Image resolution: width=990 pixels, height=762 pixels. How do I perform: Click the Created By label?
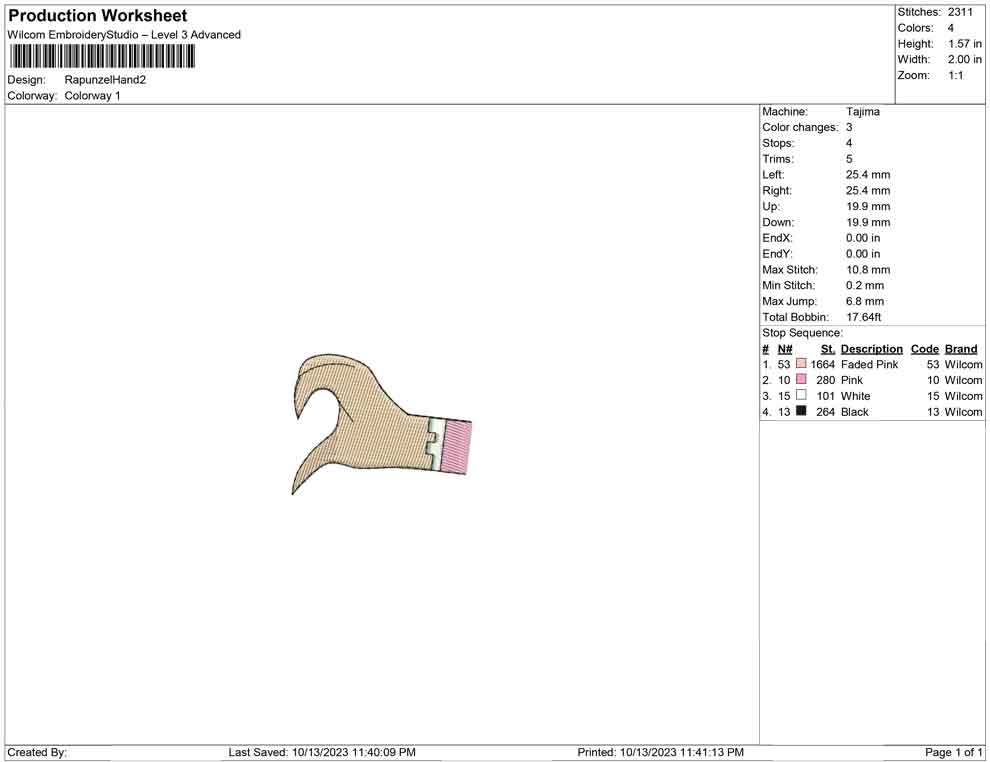[x=37, y=752]
